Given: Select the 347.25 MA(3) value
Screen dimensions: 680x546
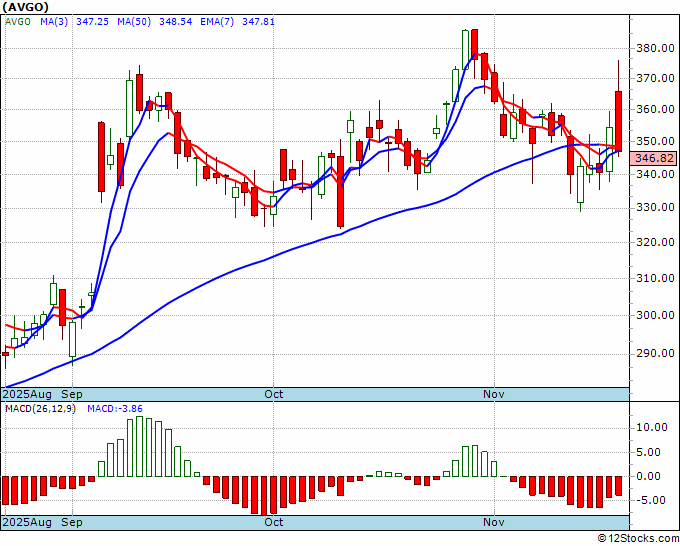Looking at the screenshot, I should (x=92, y=21).
